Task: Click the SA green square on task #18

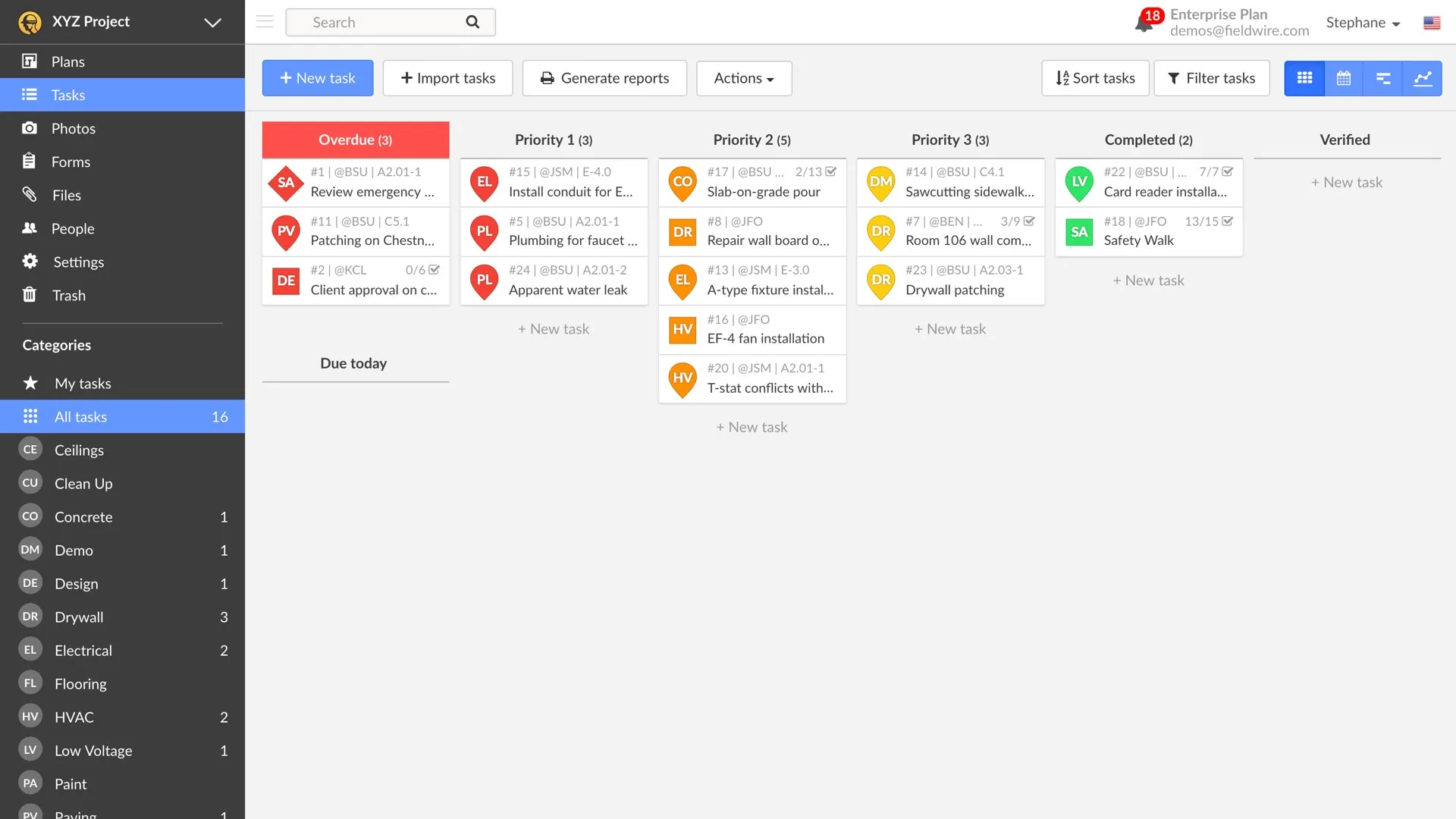Action: click(x=1079, y=232)
